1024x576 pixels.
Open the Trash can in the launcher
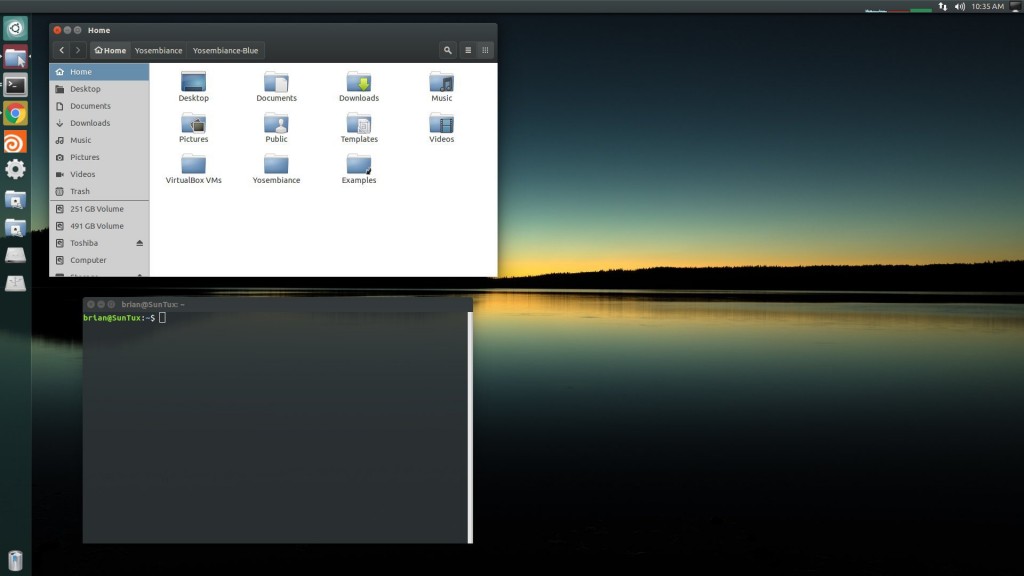pyautogui.click(x=15, y=560)
